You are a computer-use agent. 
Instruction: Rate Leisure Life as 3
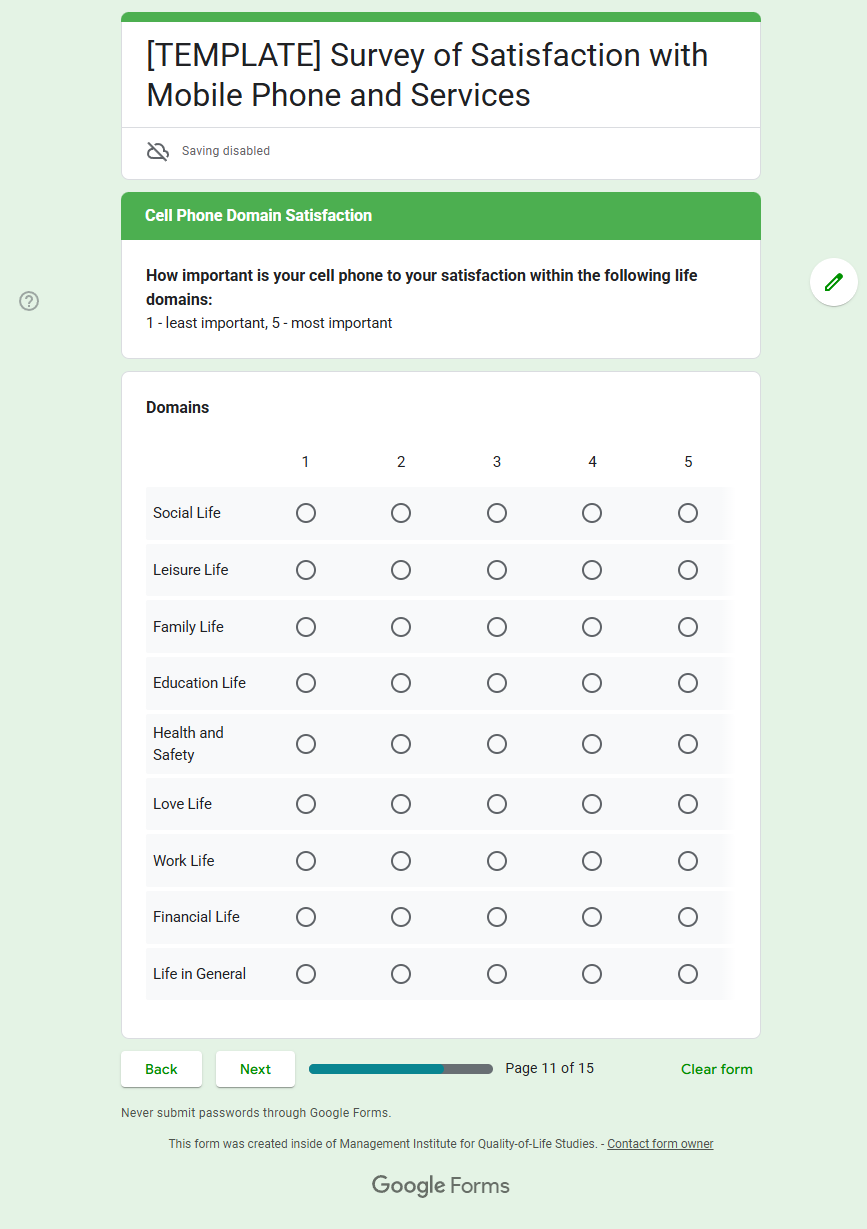497,570
